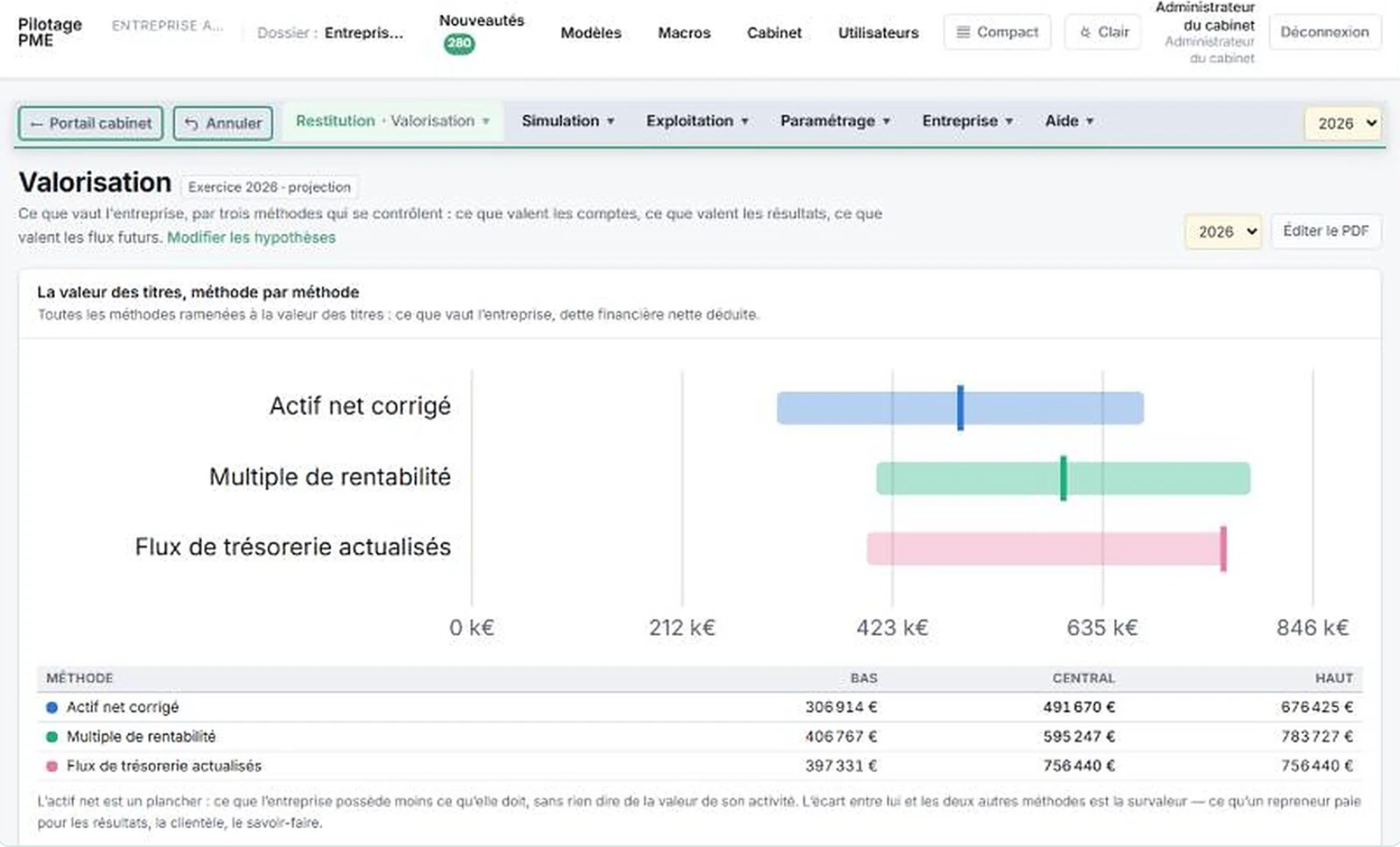The width and height of the screenshot is (1400, 847).
Task: Click the blue Actif net corrigé range bar
Action: [x=961, y=408]
